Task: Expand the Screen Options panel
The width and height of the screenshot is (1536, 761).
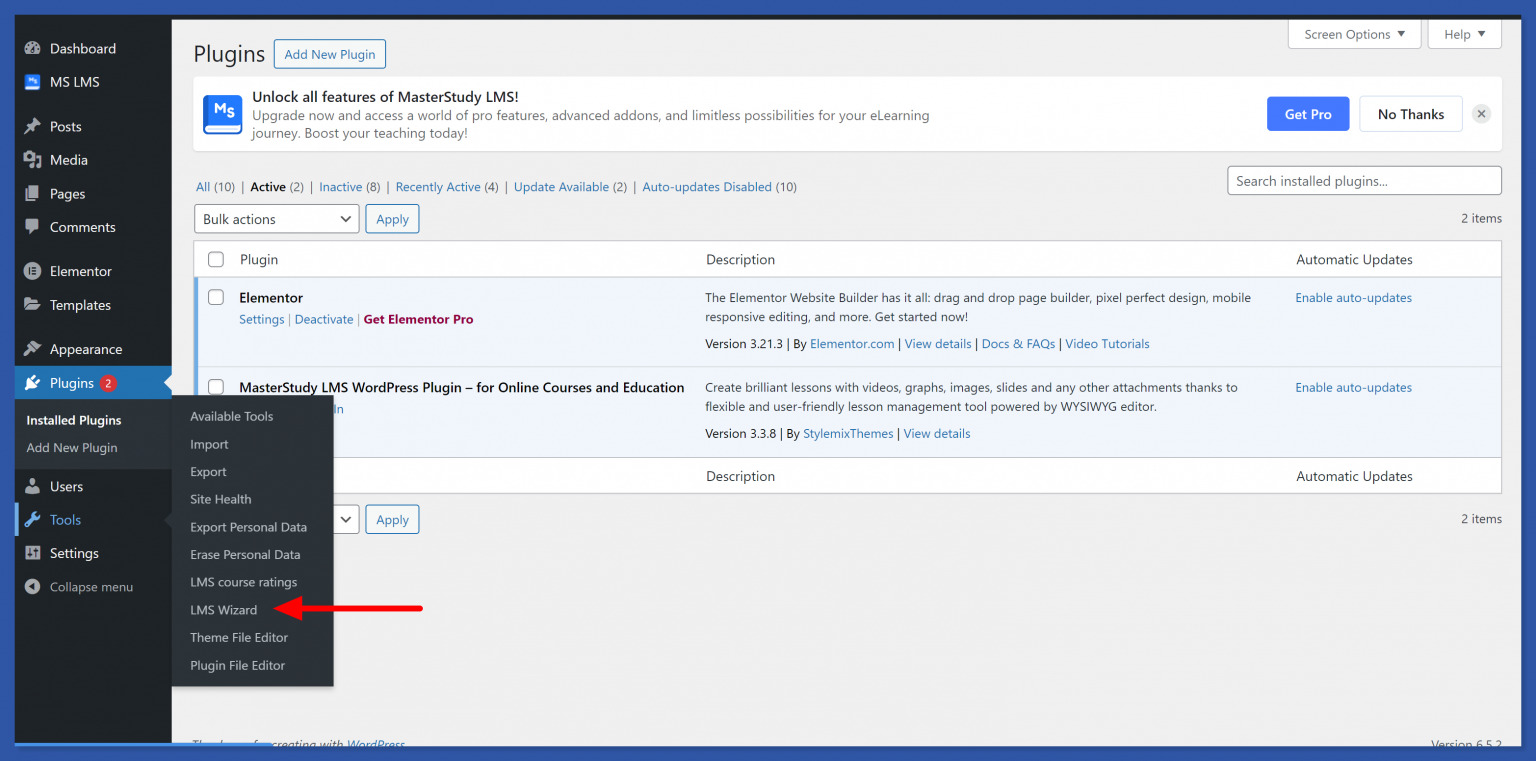Action: point(1354,33)
